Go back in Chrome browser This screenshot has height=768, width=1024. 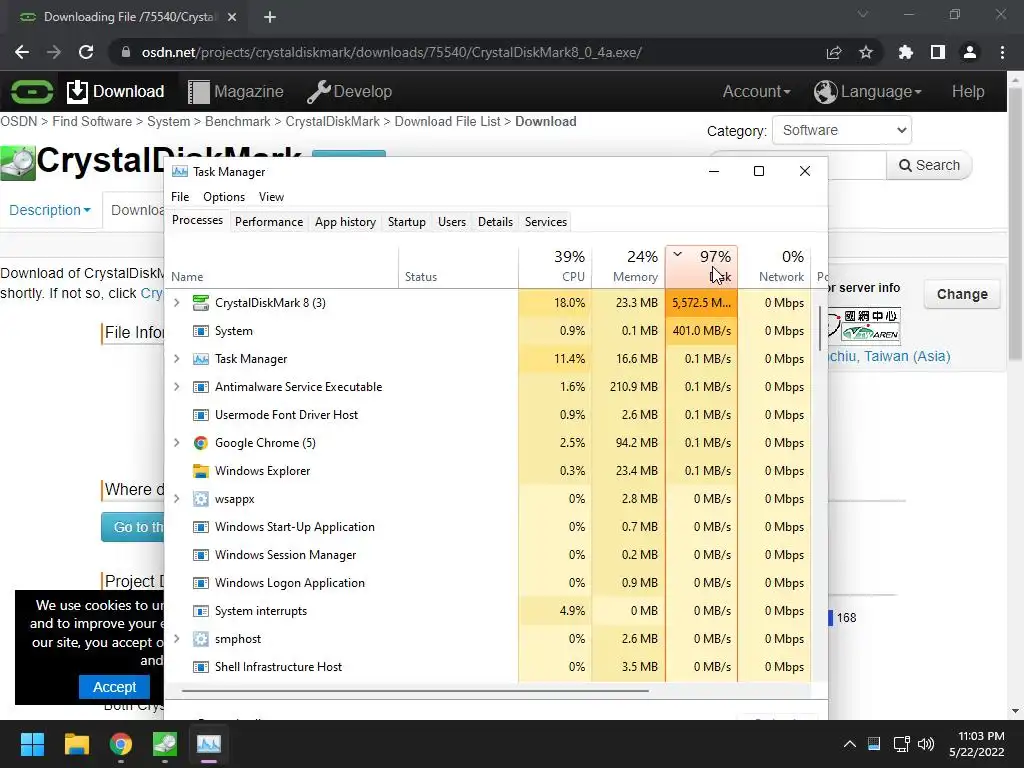pyautogui.click(x=22, y=52)
